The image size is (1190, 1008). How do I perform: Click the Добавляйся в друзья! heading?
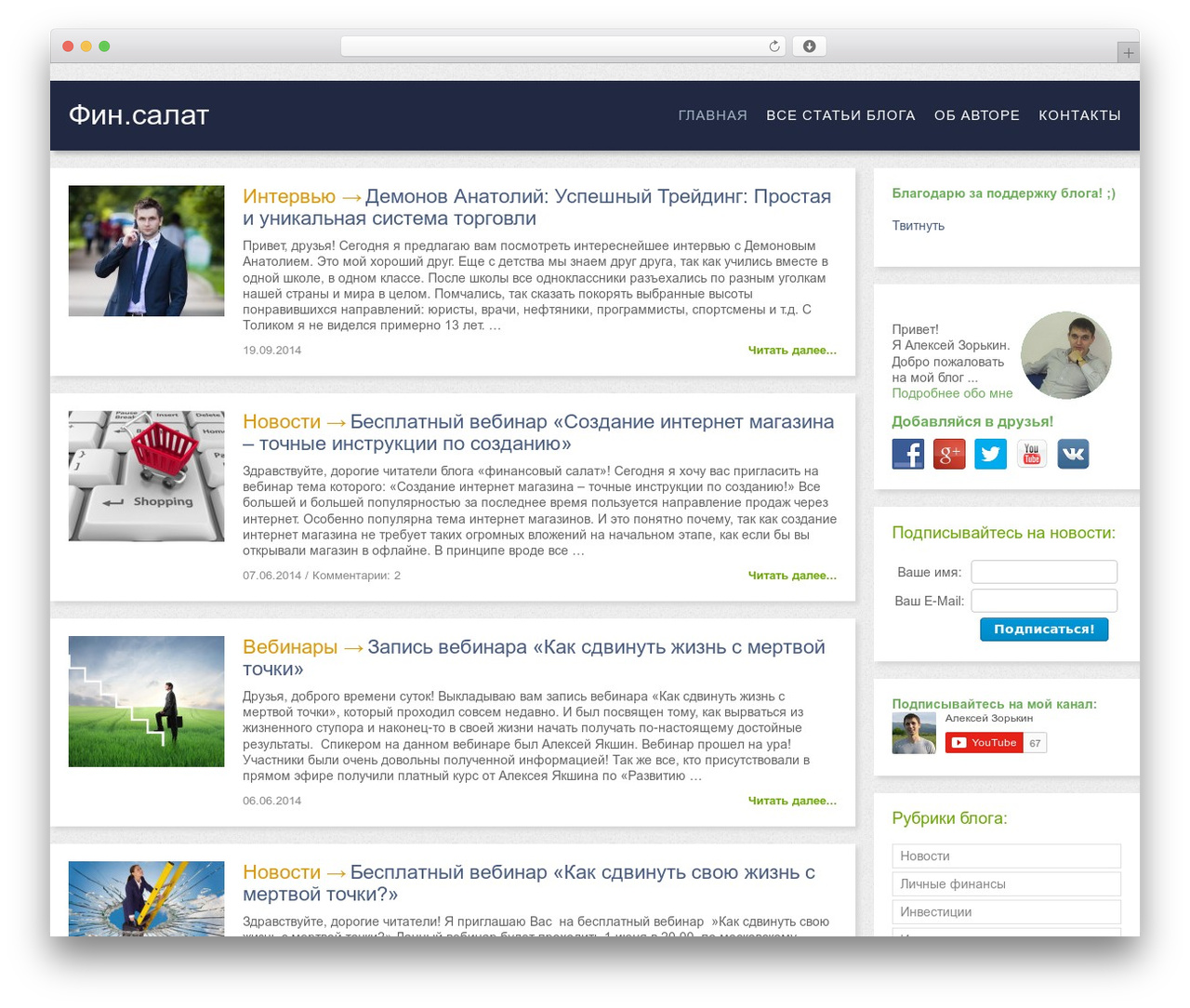point(972,421)
